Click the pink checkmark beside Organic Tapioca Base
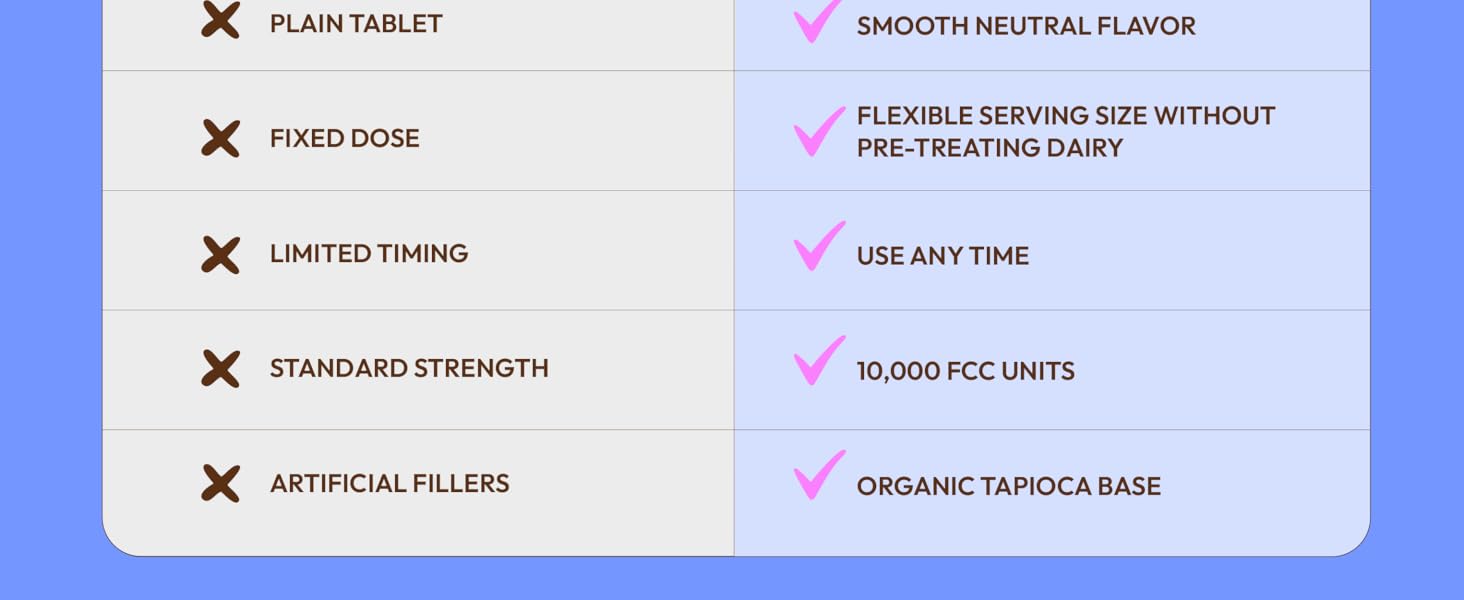This screenshot has width=1464, height=600. click(x=818, y=475)
